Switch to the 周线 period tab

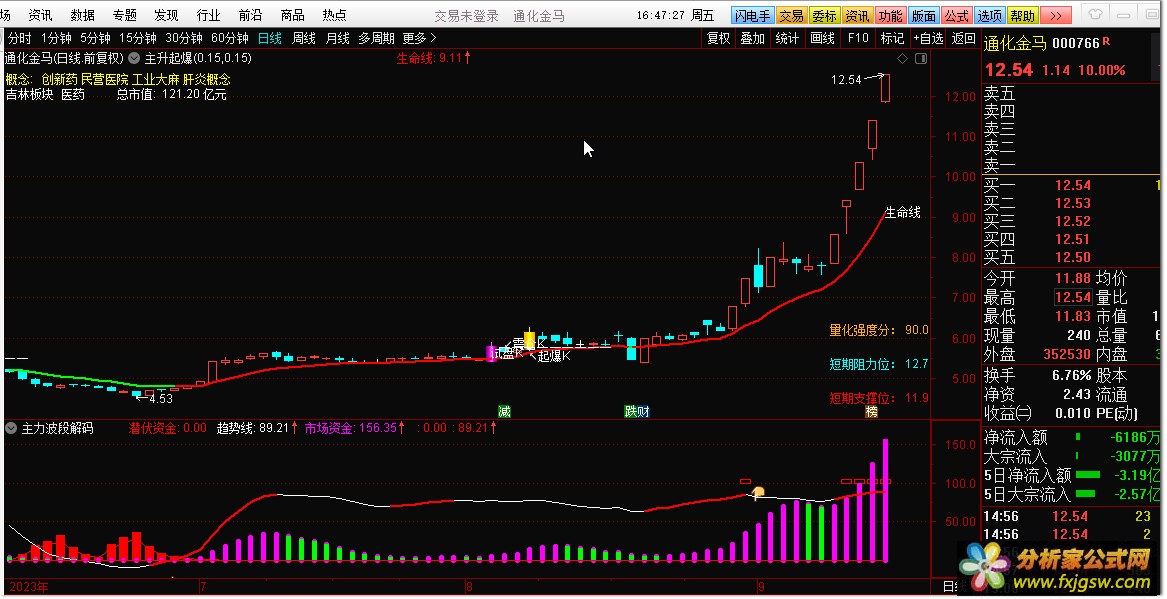click(304, 38)
